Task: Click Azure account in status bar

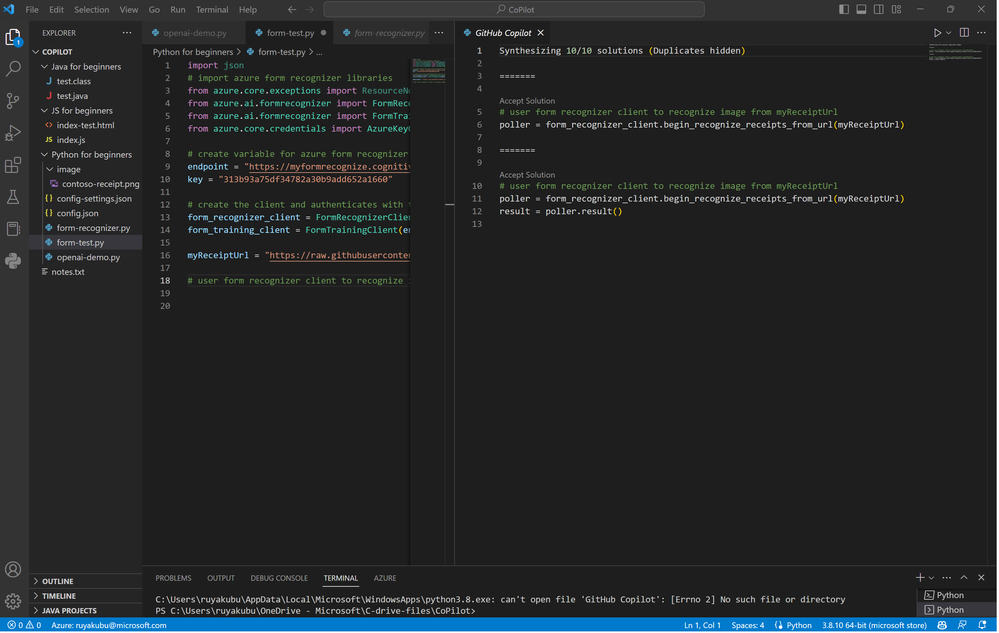Action: (x=108, y=625)
